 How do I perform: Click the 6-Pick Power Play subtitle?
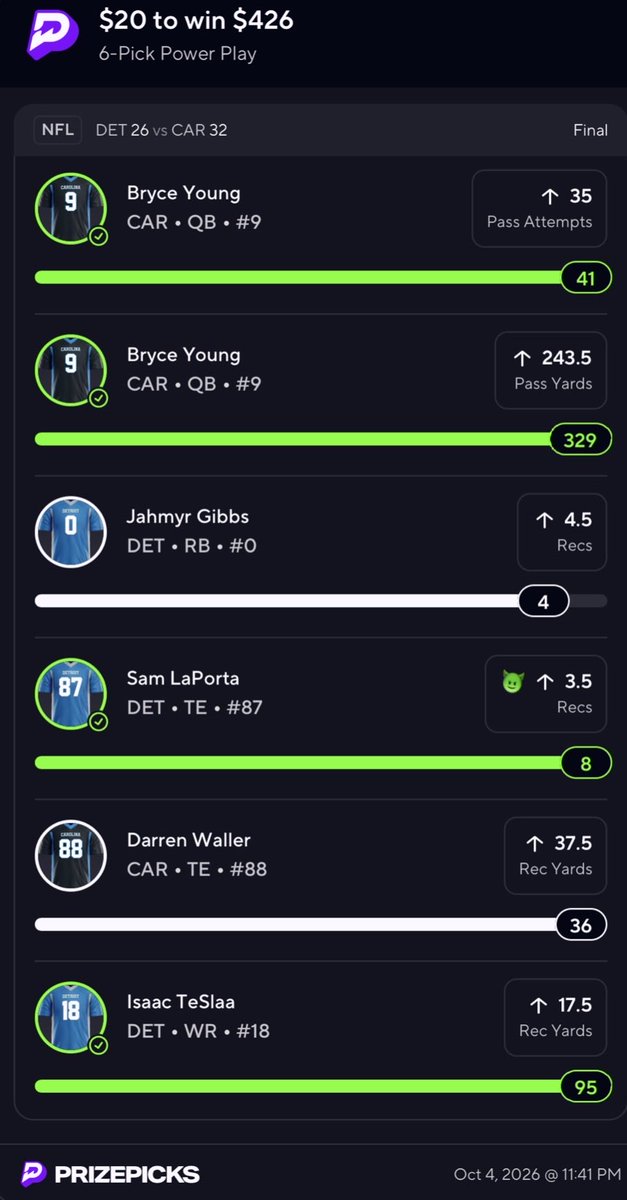pyautogui.click(x=178, y=53)
